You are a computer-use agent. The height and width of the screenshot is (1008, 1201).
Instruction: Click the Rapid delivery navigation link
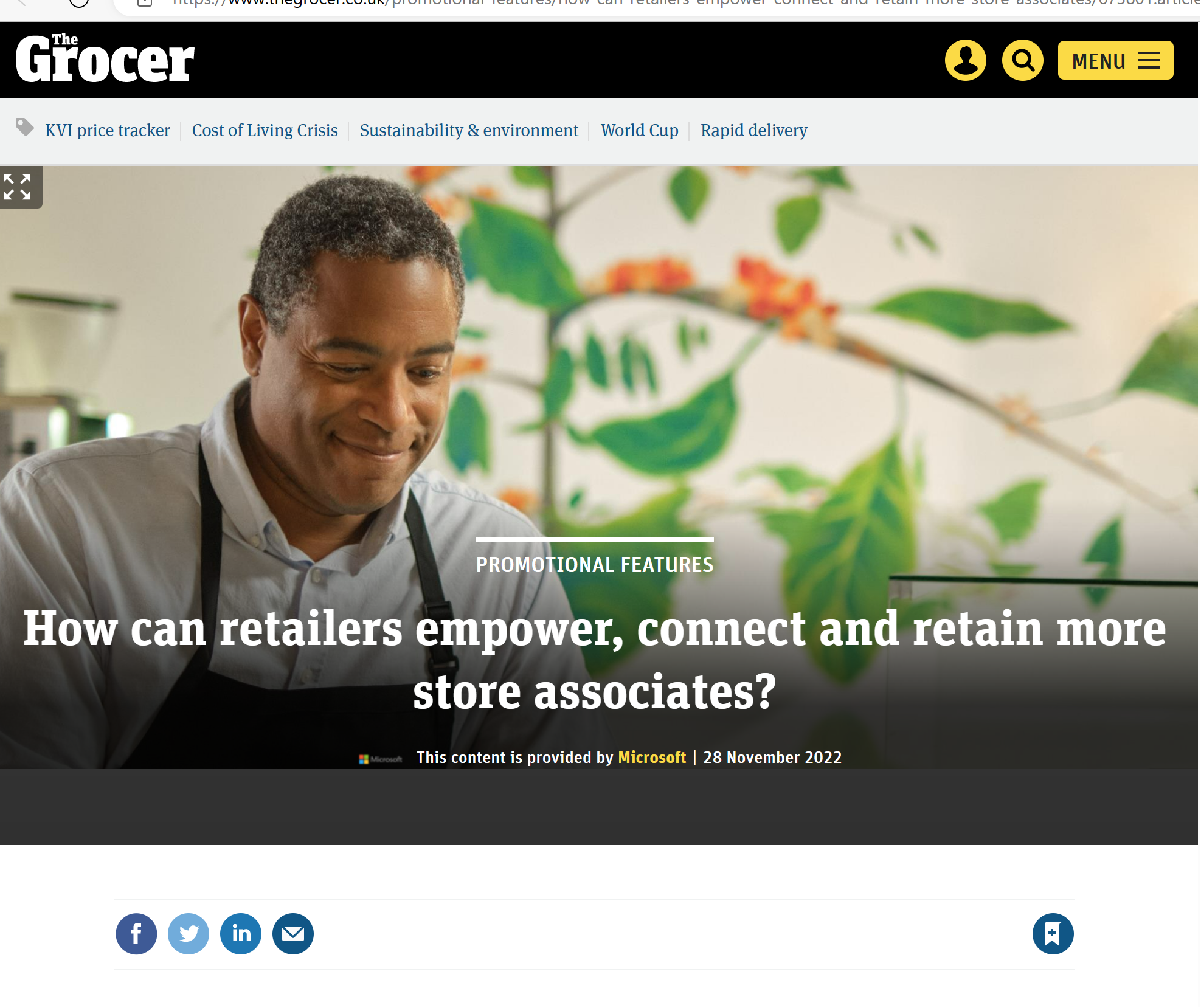tap(753, 130)
